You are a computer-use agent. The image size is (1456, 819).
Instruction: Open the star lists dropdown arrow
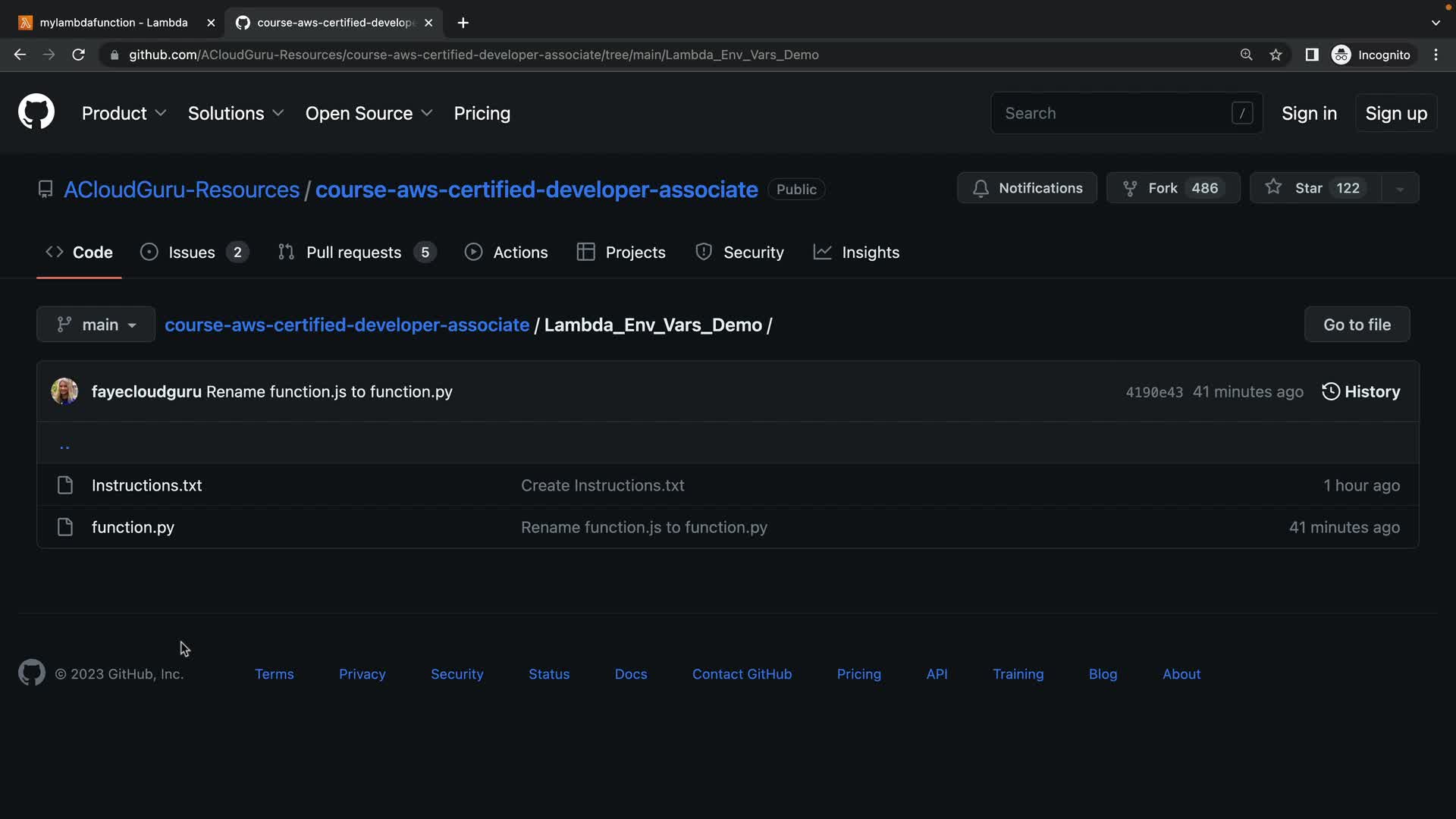(1400, 188)
